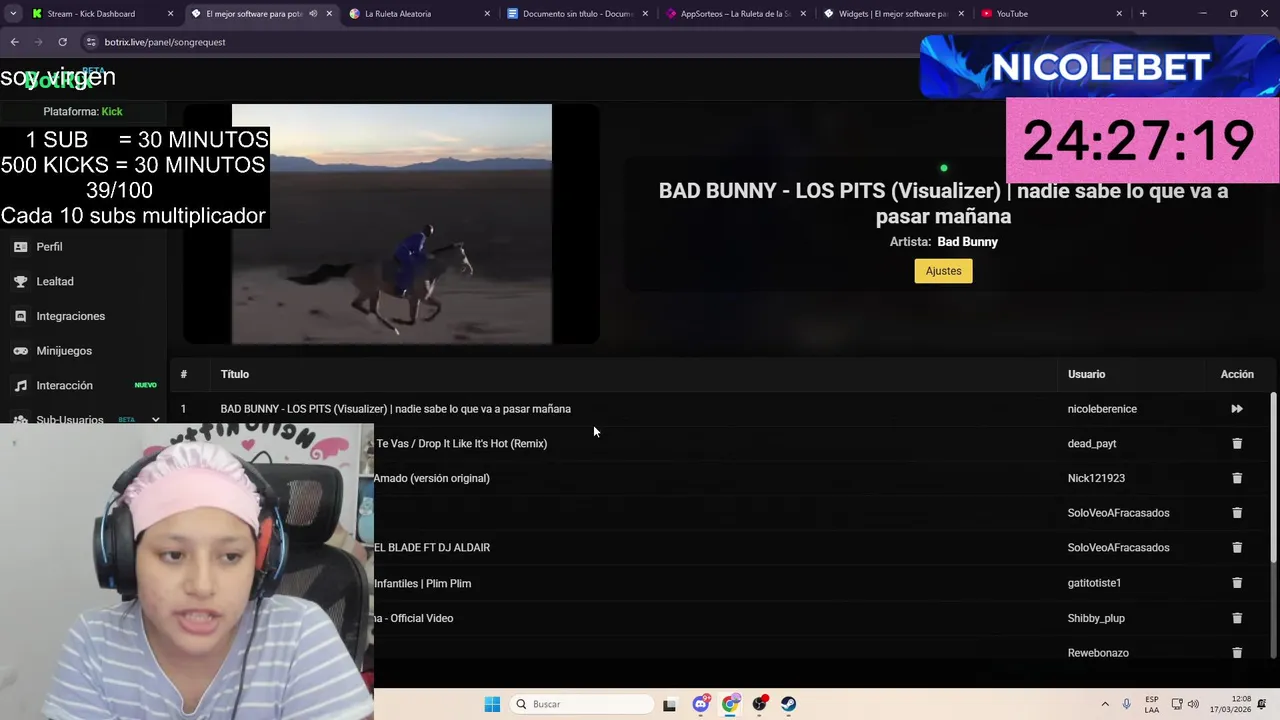Click the address bar URL

pos(164,42)
